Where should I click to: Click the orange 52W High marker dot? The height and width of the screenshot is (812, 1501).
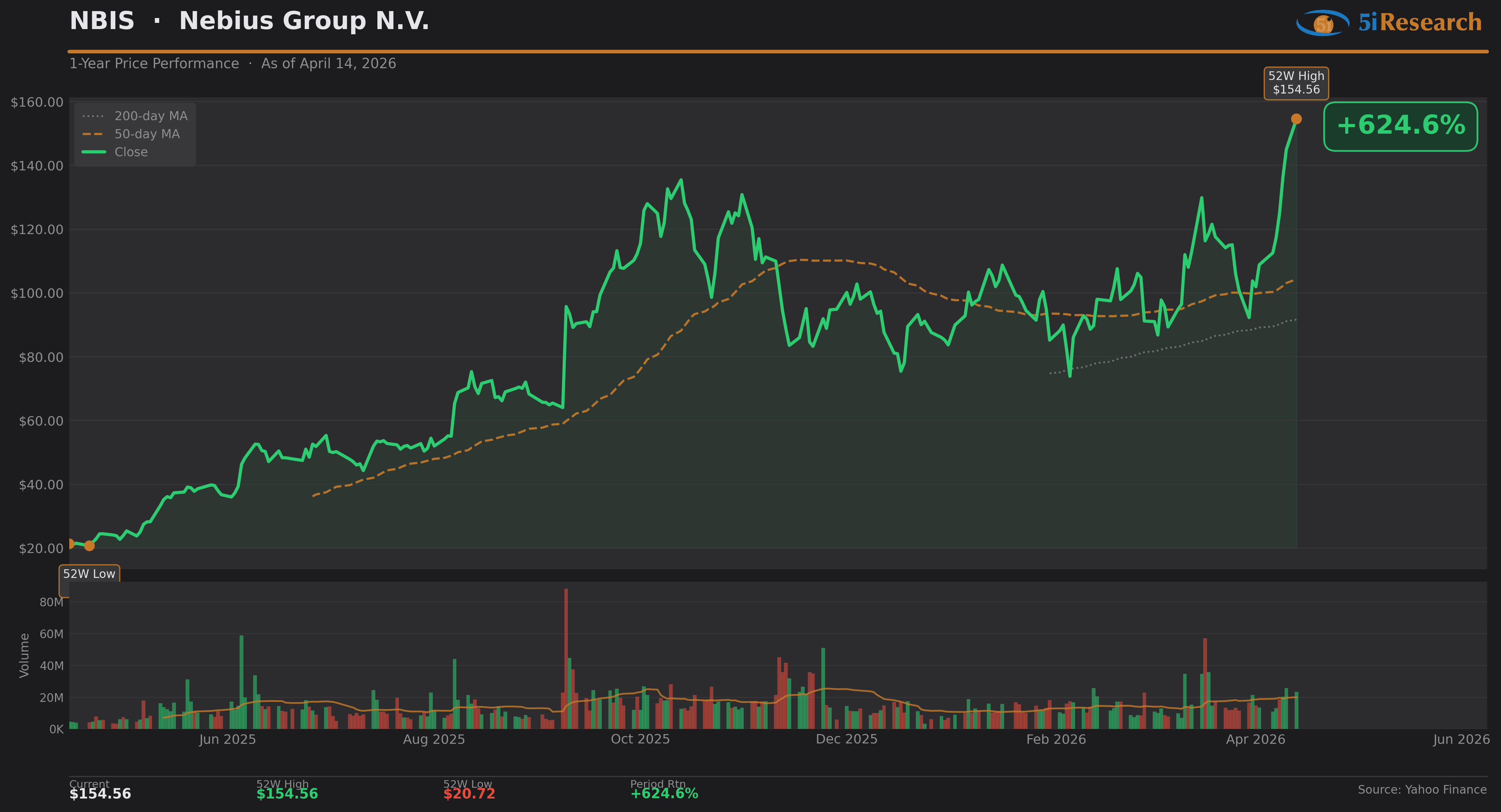(1296, 119)
